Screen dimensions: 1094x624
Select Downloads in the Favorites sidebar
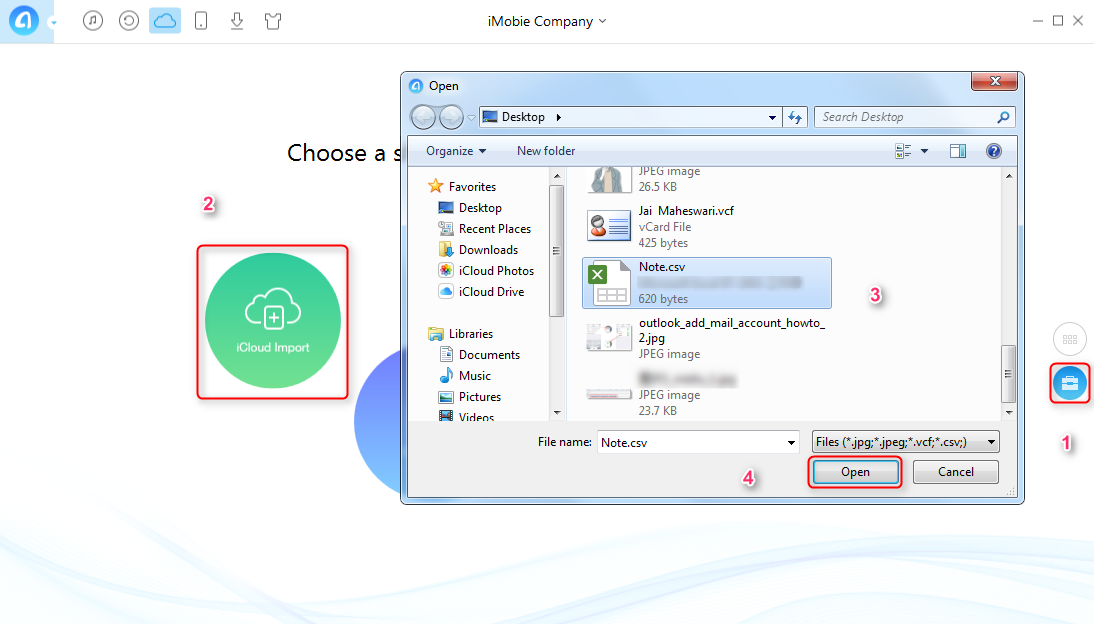coord(488,250)
